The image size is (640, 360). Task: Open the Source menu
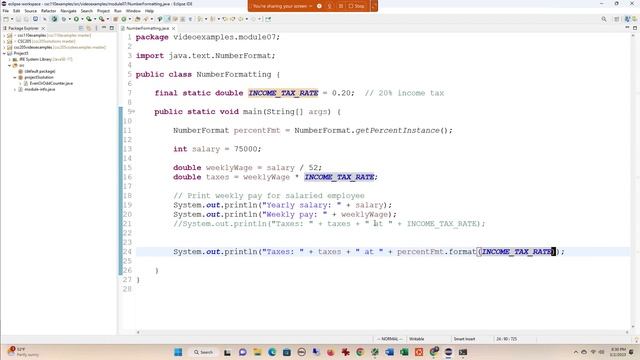click(x=31, y=11)
